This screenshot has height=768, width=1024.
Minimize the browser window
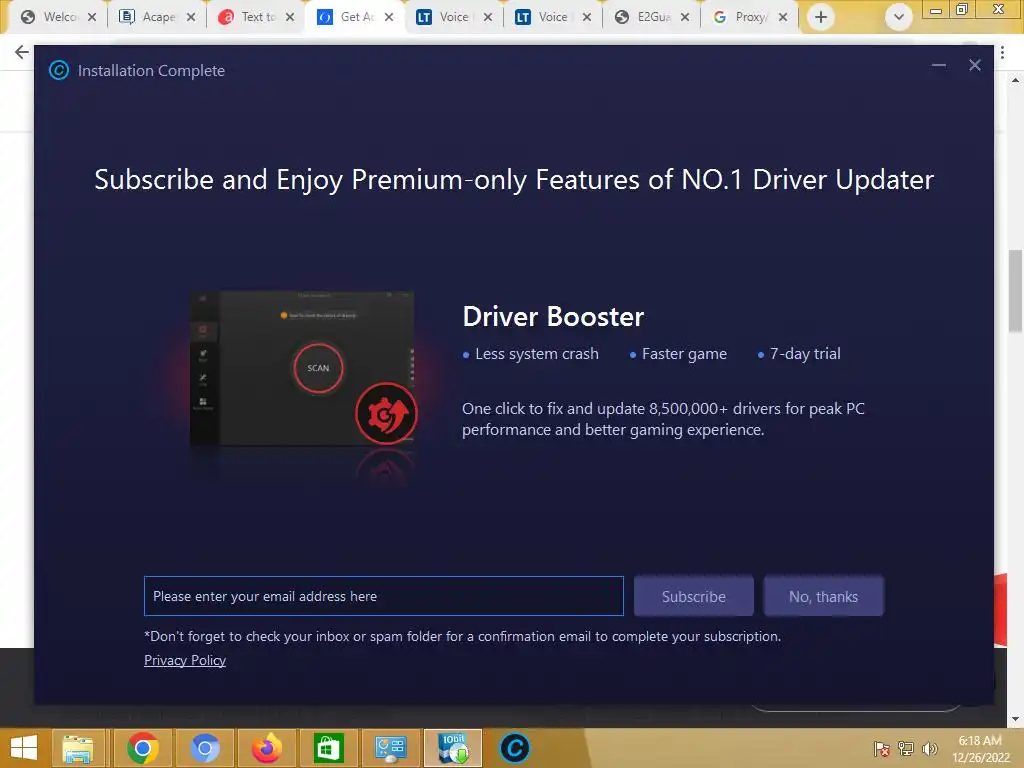[936, 9]
